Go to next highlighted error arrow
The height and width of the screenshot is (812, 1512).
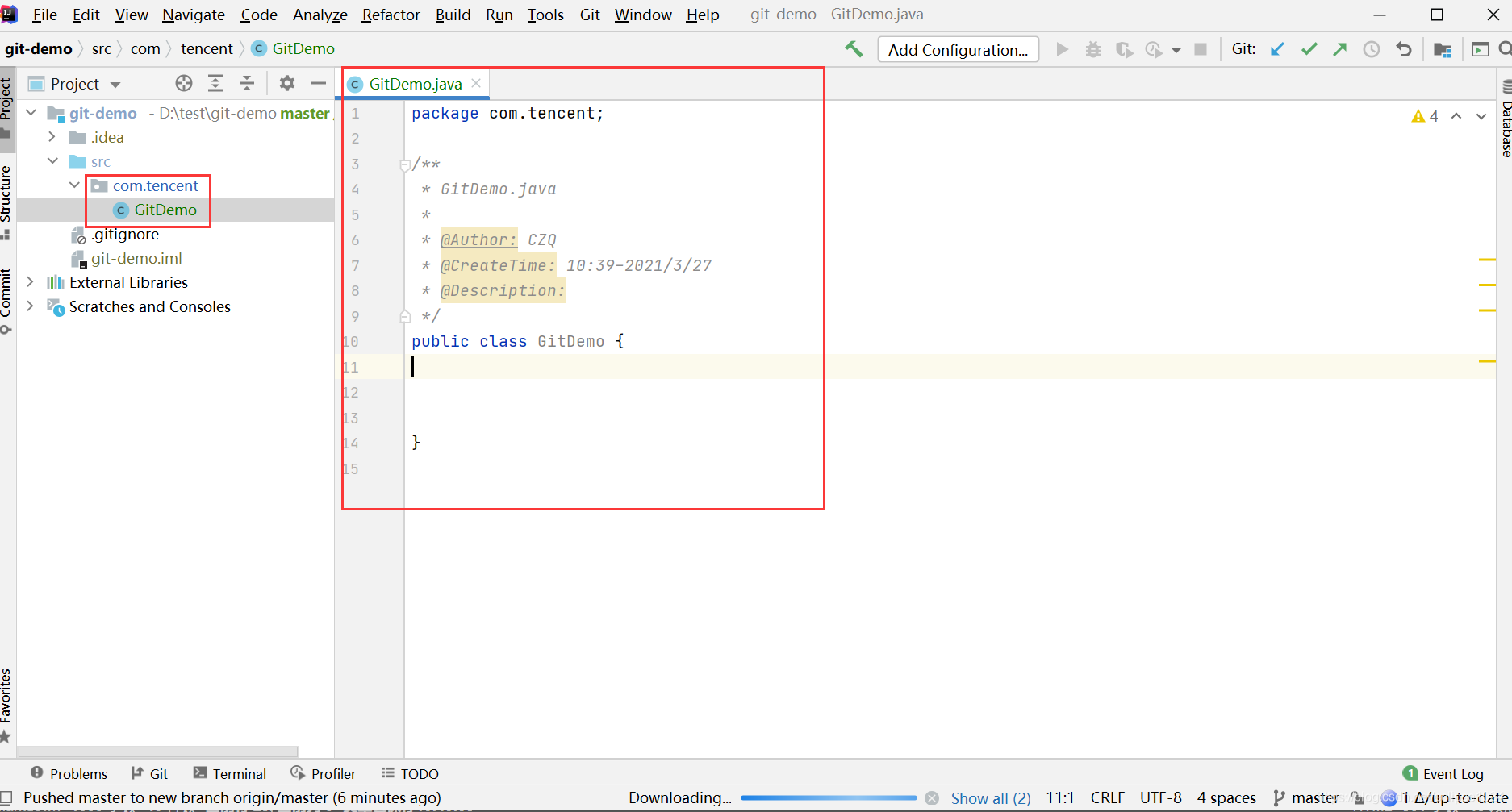click(x=1481, y=116)
